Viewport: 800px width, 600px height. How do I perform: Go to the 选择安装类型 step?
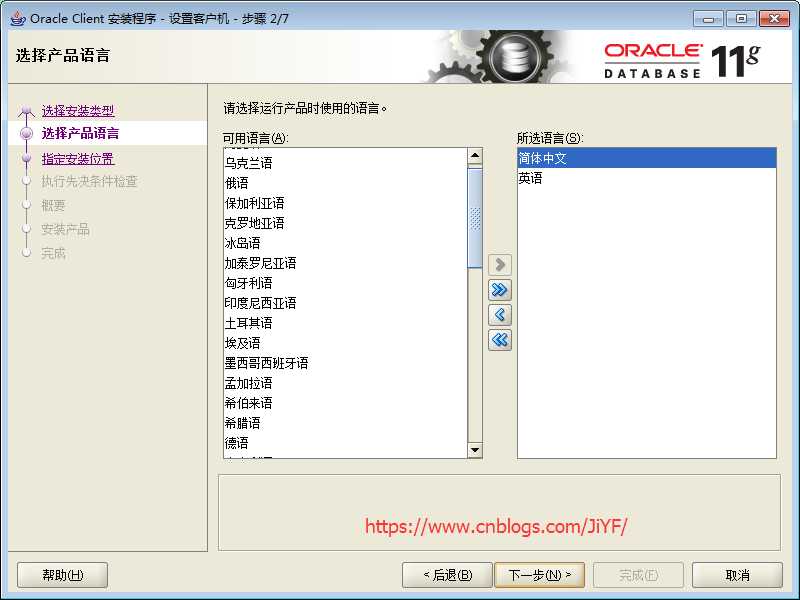tap(78, 111)
